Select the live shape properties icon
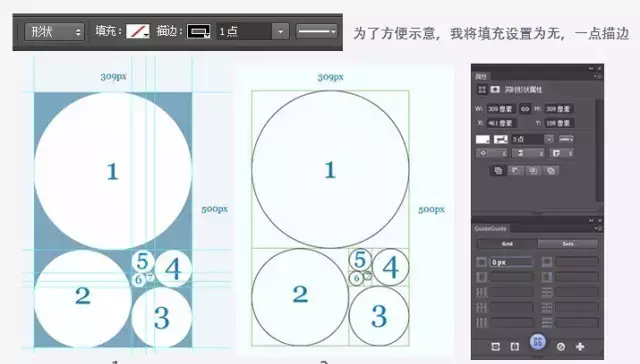 (x=482, y=89)
